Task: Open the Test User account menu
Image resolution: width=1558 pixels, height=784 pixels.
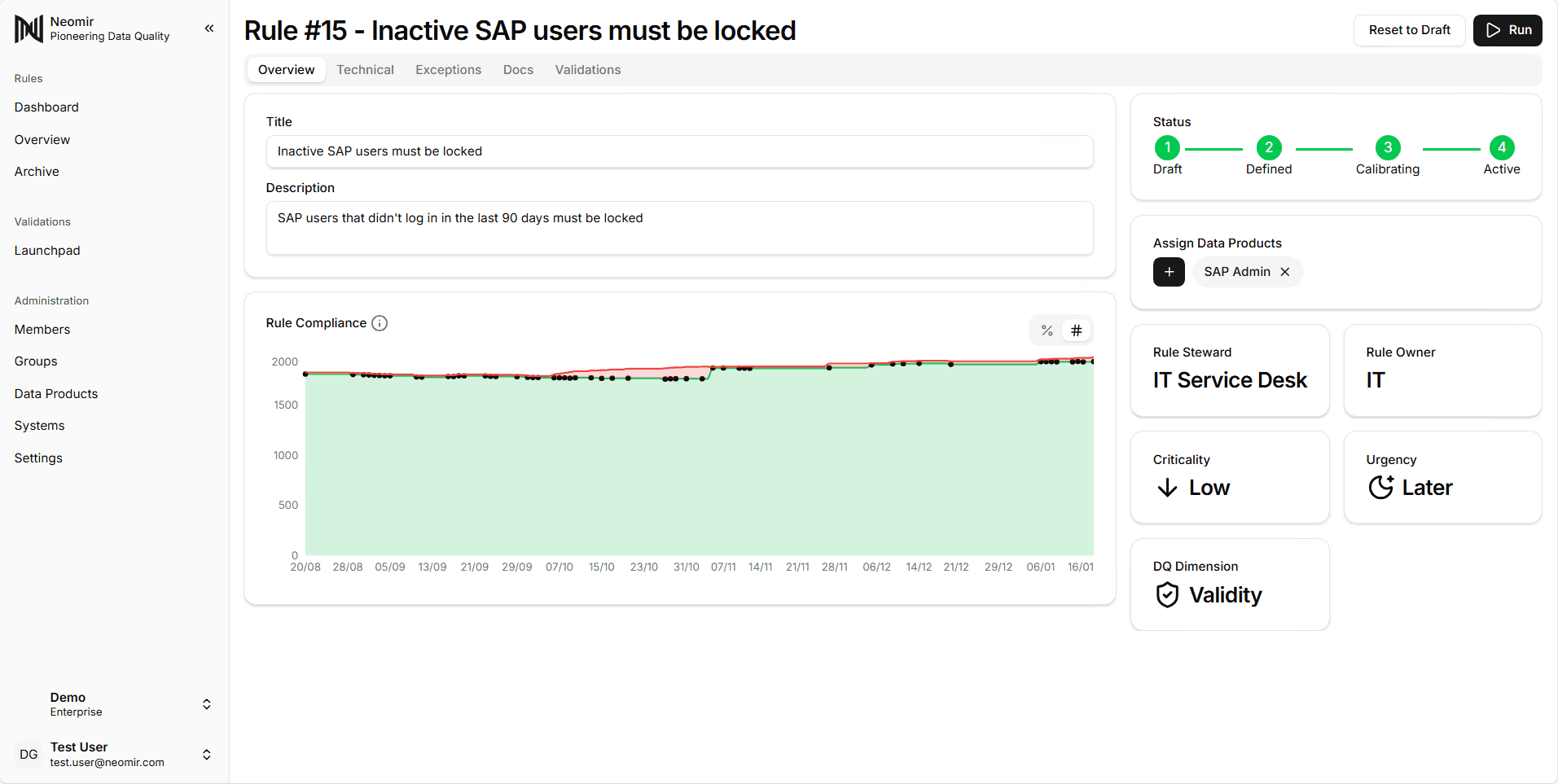Action: (x=207, y=755)
